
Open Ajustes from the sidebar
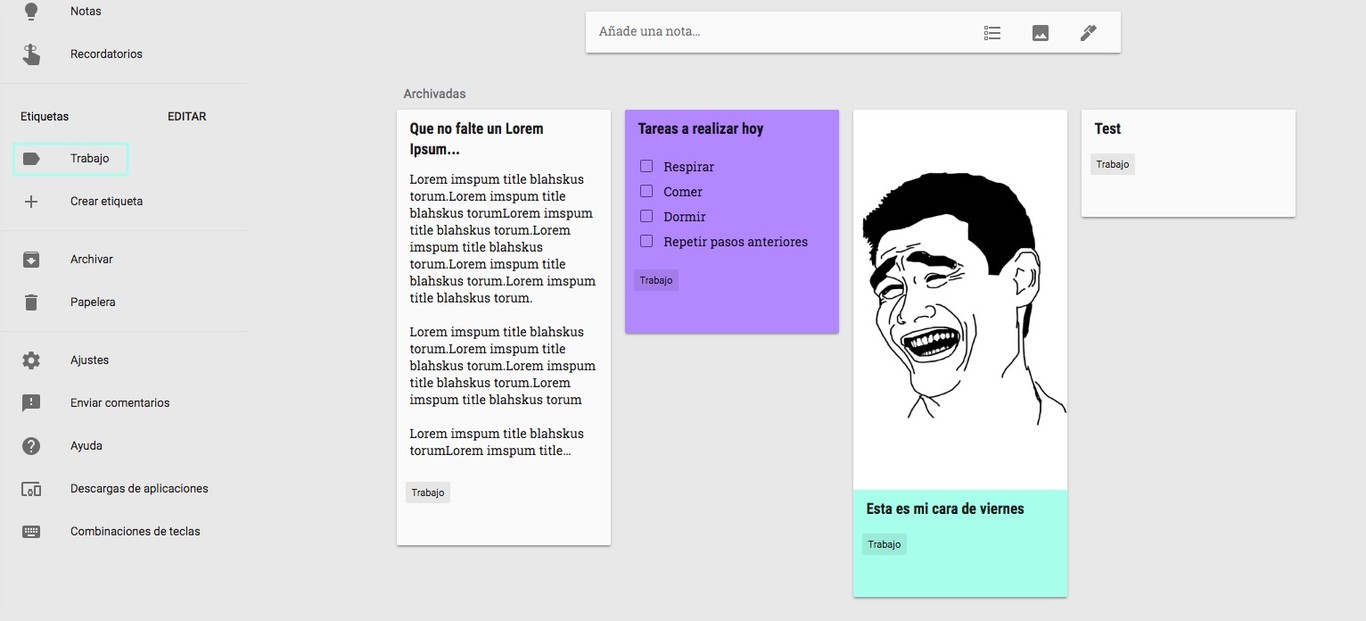pyautogui.click(x=89, y=360)
